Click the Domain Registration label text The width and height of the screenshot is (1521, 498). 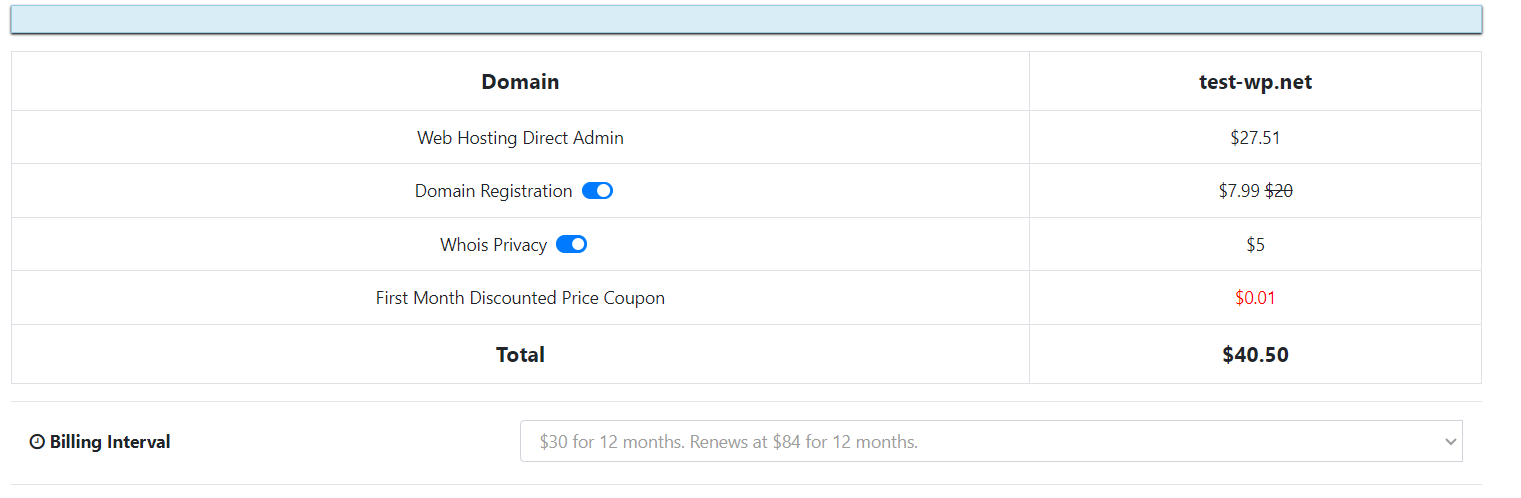[x=494, y=191]
